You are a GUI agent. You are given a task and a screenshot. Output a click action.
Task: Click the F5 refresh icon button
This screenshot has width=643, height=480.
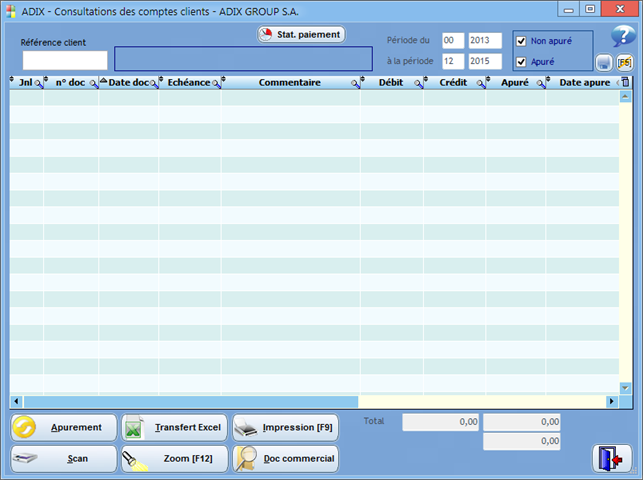pos(624,63)
